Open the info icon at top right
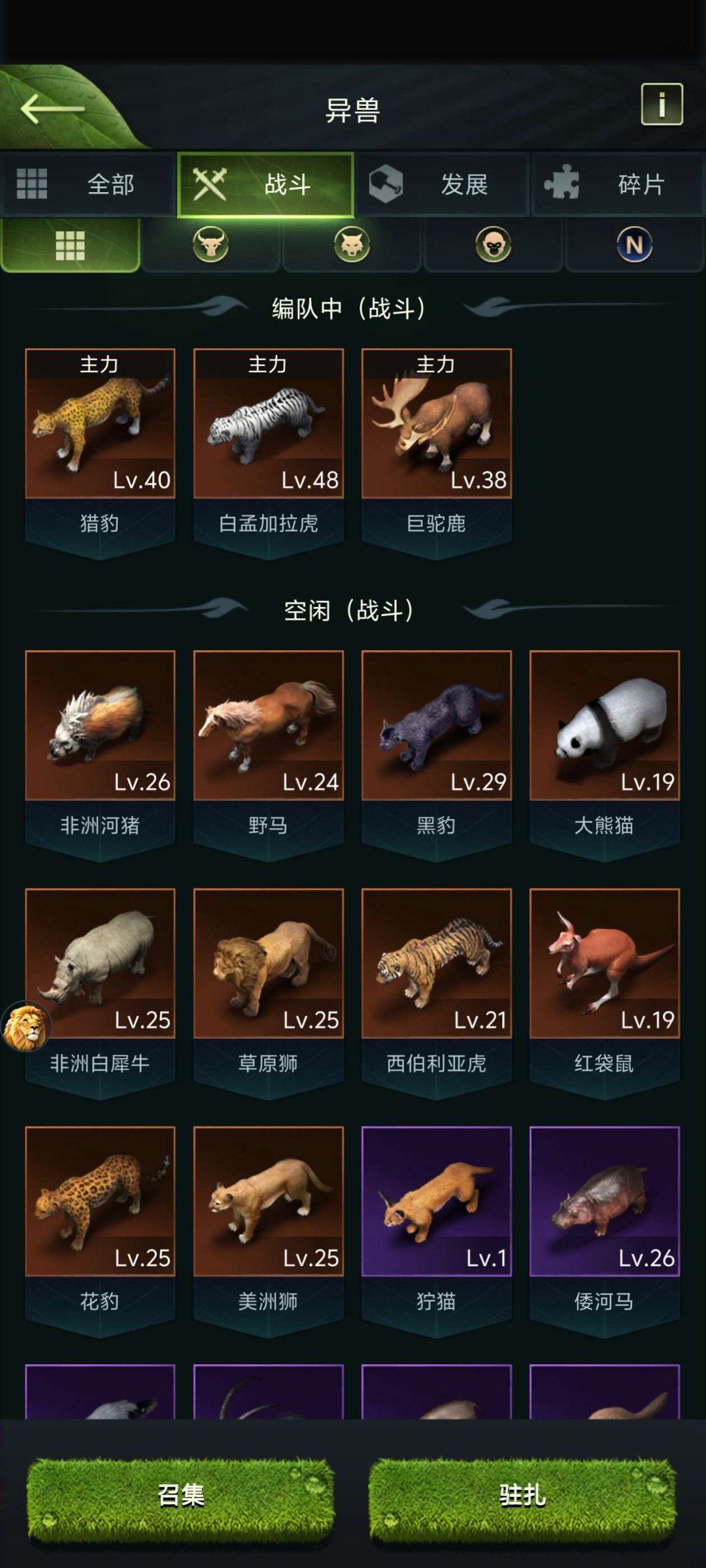706x1568 pixels. [662, 104]
